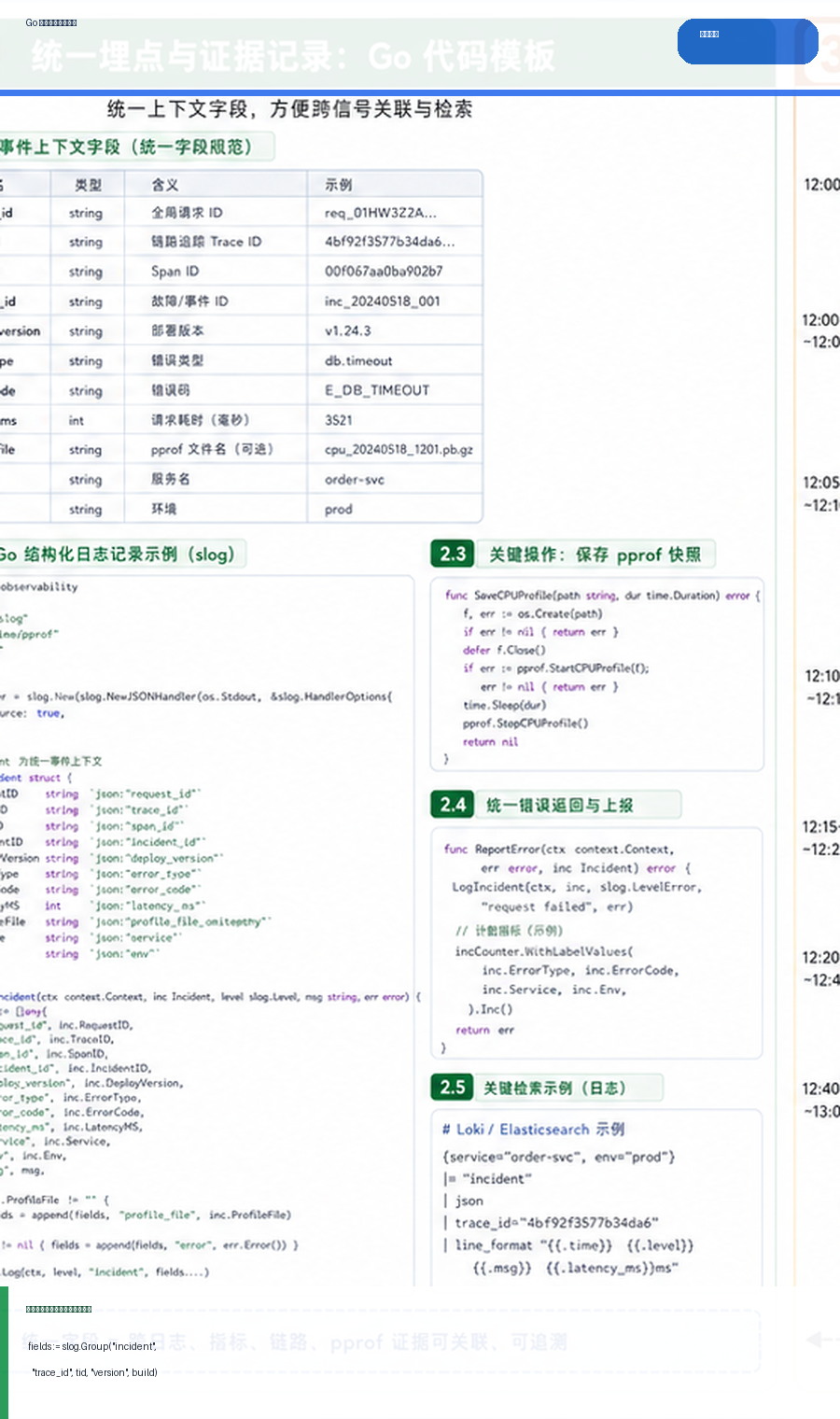This screenshot has width=840, height=1419.
Task: Select the '{service="order-svc", env="prod"}' query line
Action: (558, 1157)
